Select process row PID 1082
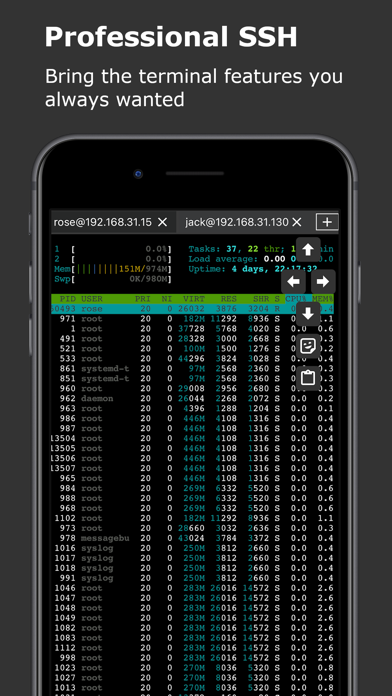 [x=192, y=628]
